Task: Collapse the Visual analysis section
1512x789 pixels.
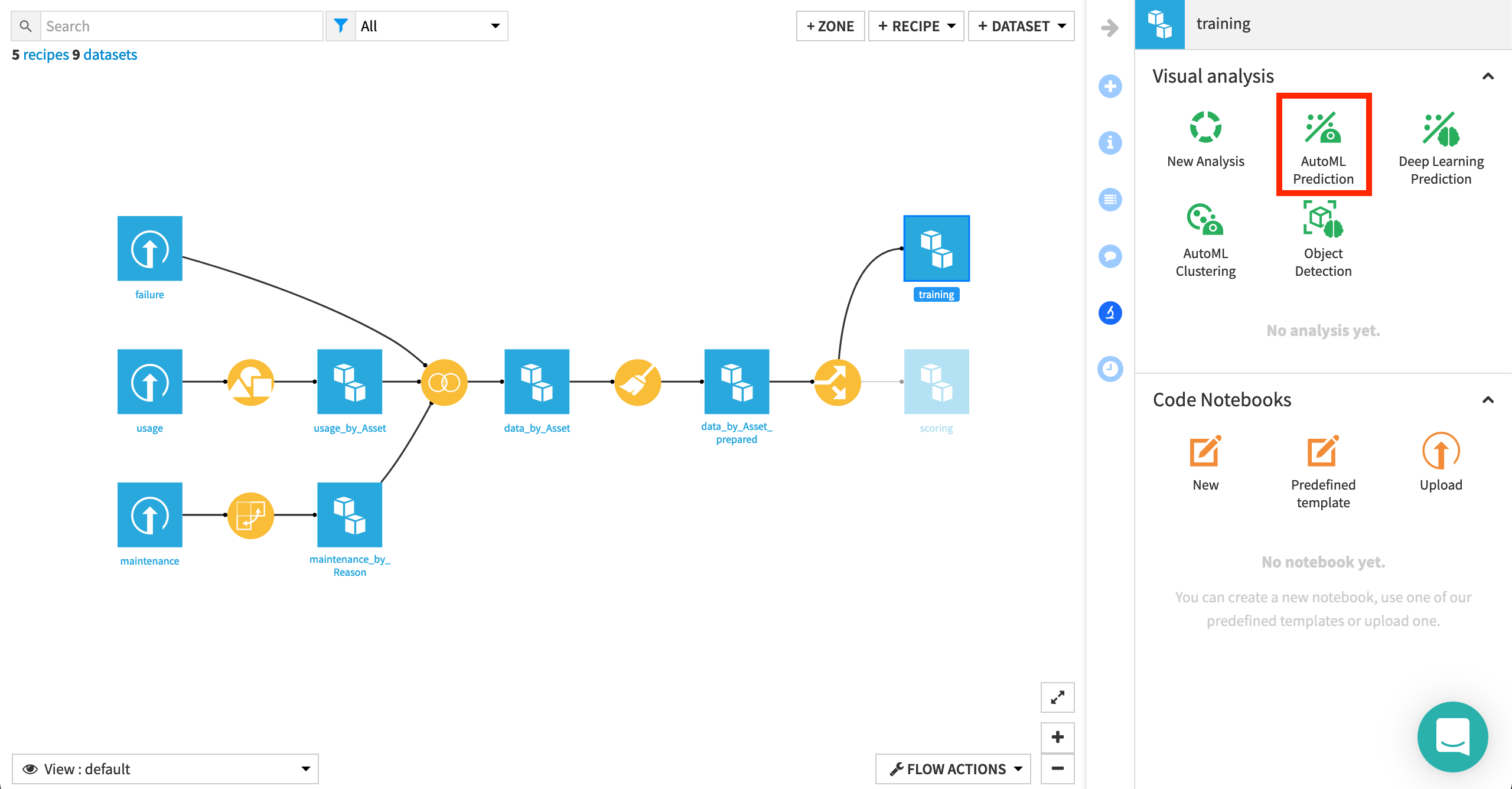Action: (x=1489, y=76)
